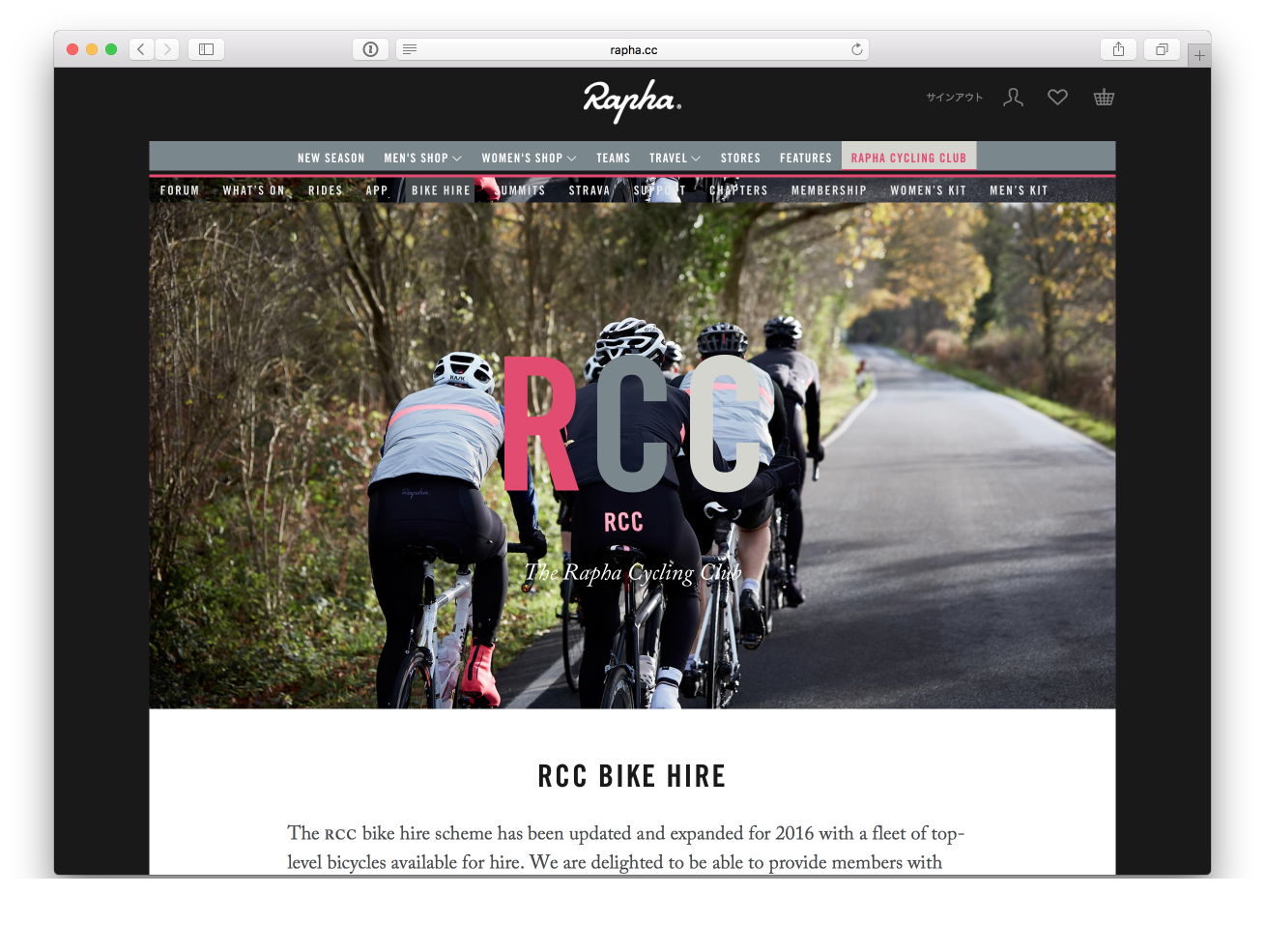The width and height of the screenshot is (1265, 952).
Task: Reload the page with refresh icon
Action: coord(856,49)
